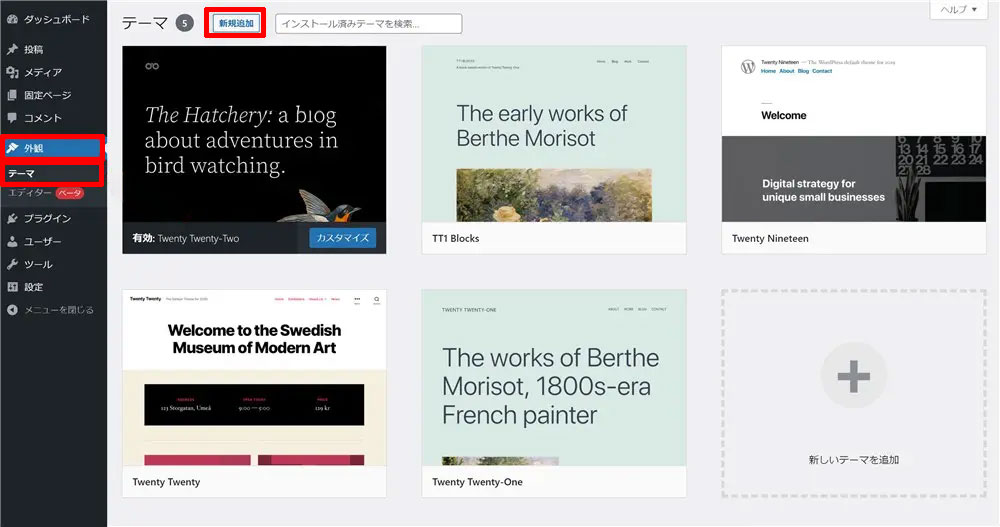Expand the ヘルプ dropdown tab

click(x=959, y=9)
